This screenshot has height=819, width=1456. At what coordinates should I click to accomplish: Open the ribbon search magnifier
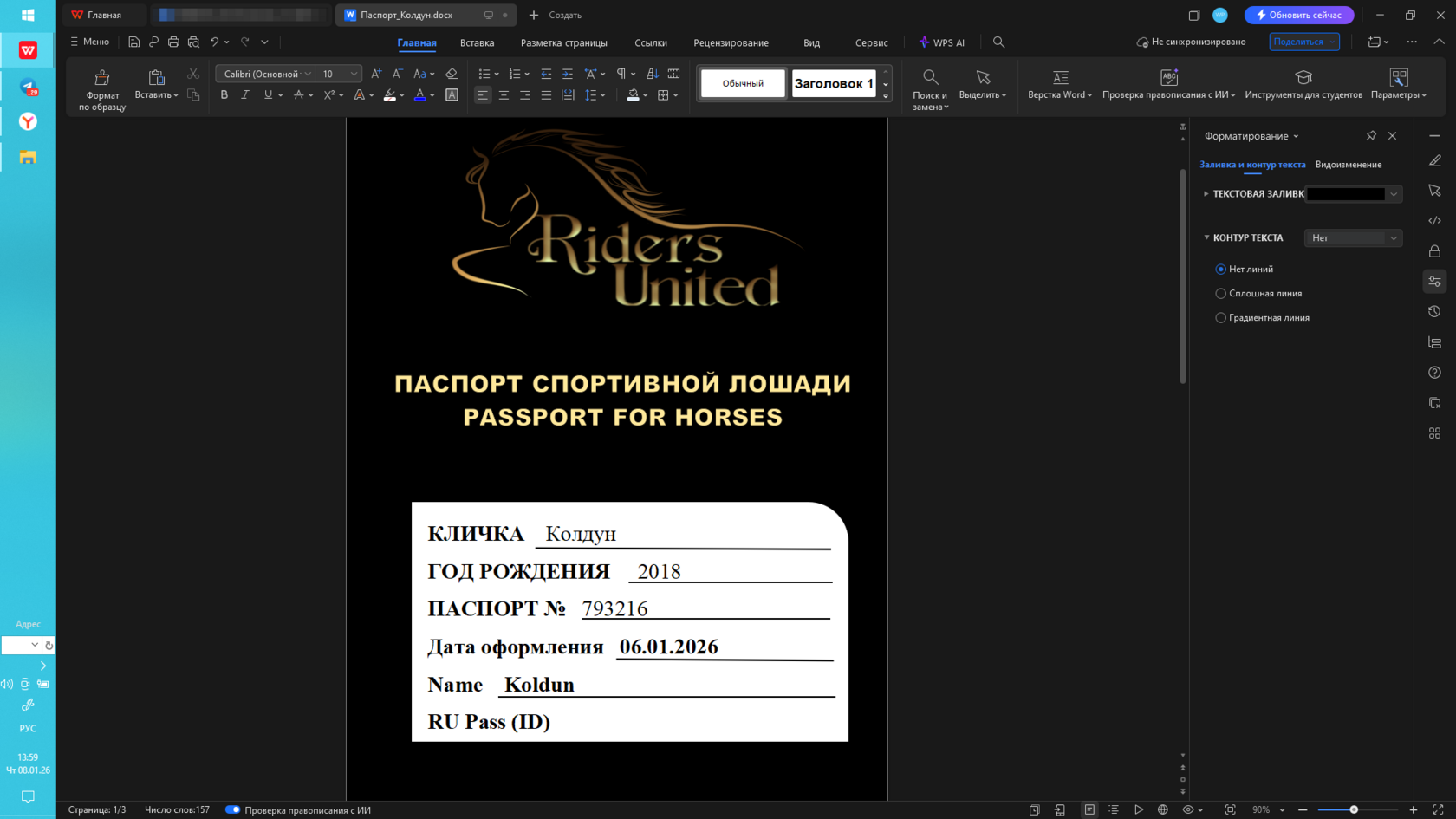coord(998,42)
